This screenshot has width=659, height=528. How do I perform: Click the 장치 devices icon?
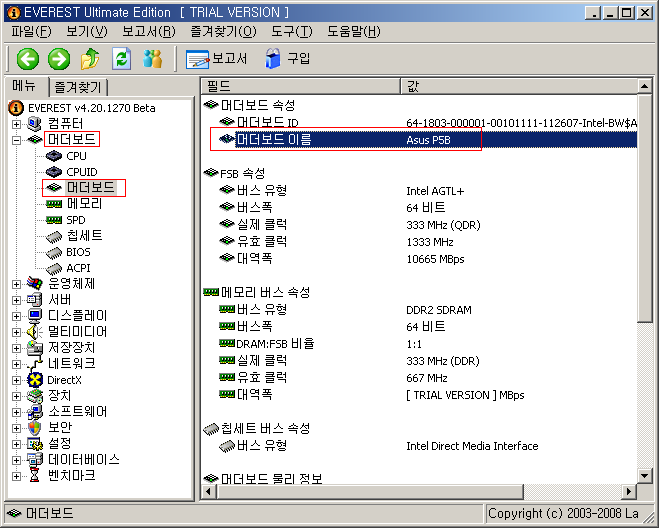(34, 396)
